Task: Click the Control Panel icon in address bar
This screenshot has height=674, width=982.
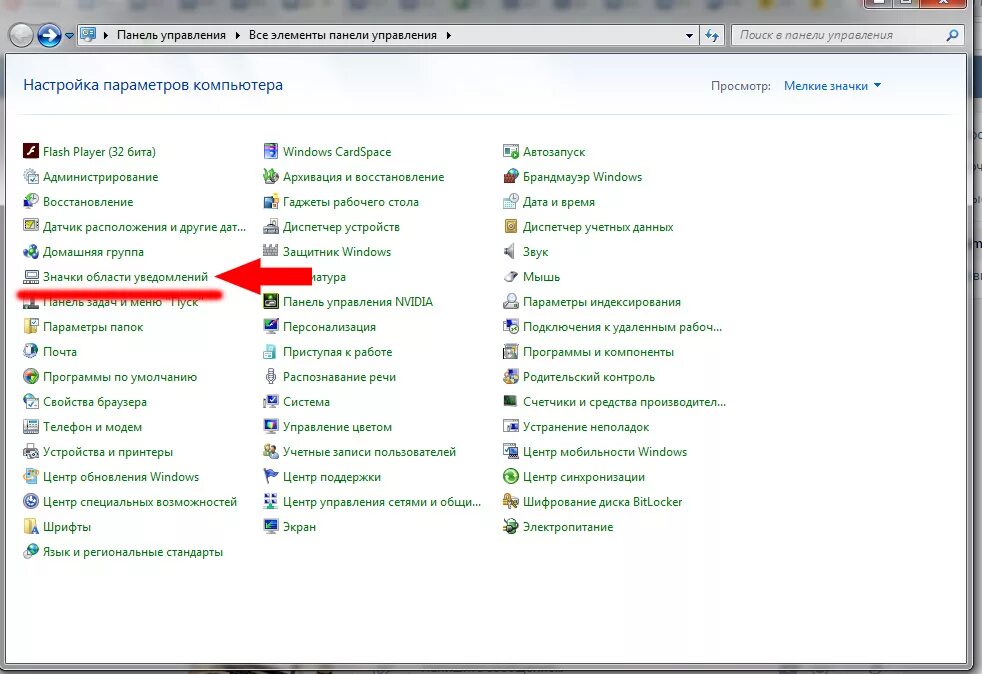Action: (x=88, y=35)
